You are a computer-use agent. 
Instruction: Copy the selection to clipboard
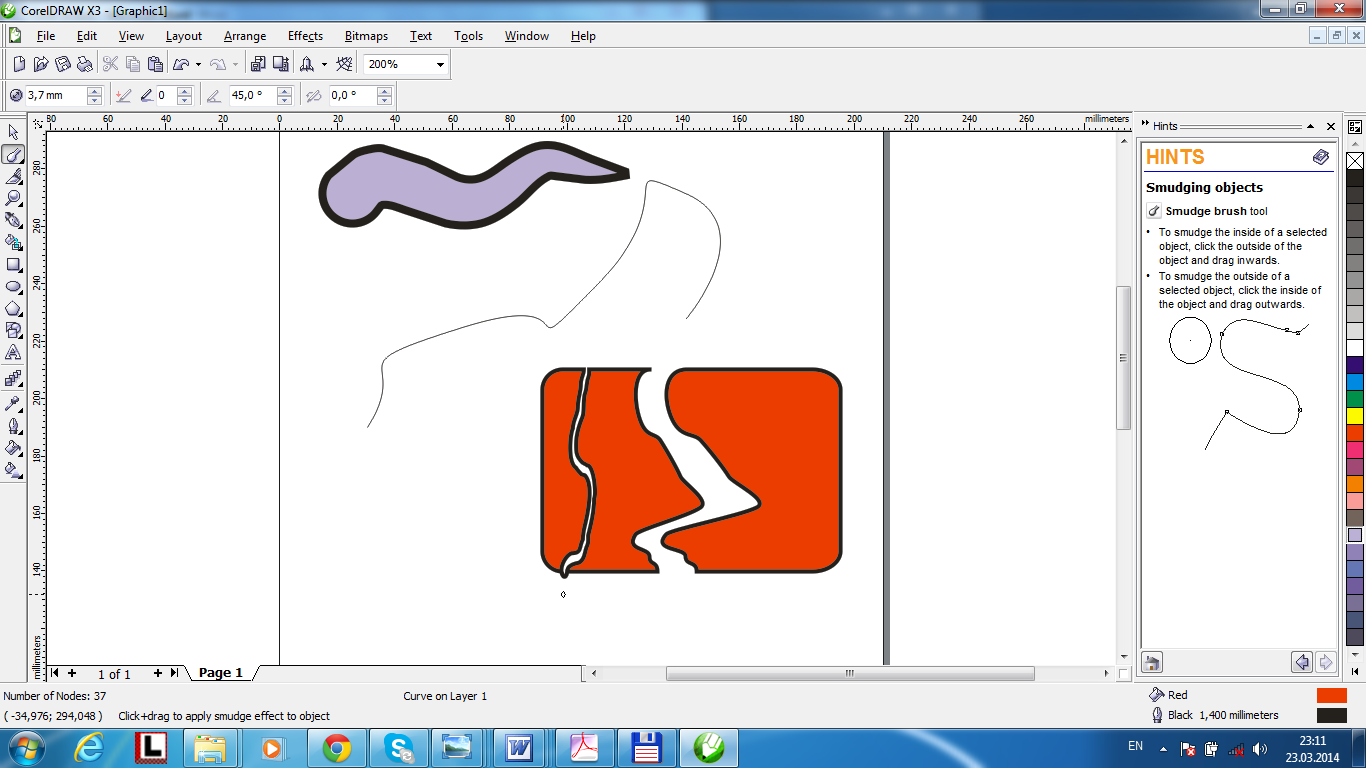[133, 64]
